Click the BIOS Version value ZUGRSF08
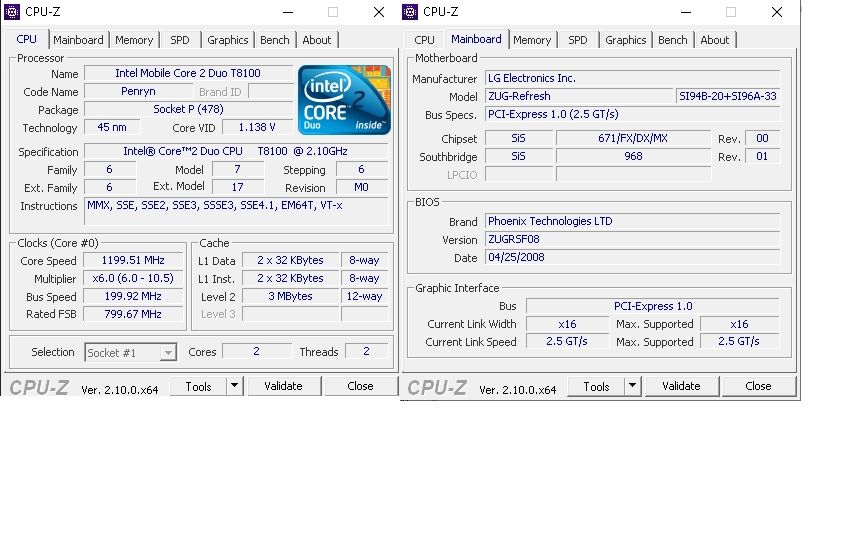This screenshot has height=540, width=864. [633, 240]
